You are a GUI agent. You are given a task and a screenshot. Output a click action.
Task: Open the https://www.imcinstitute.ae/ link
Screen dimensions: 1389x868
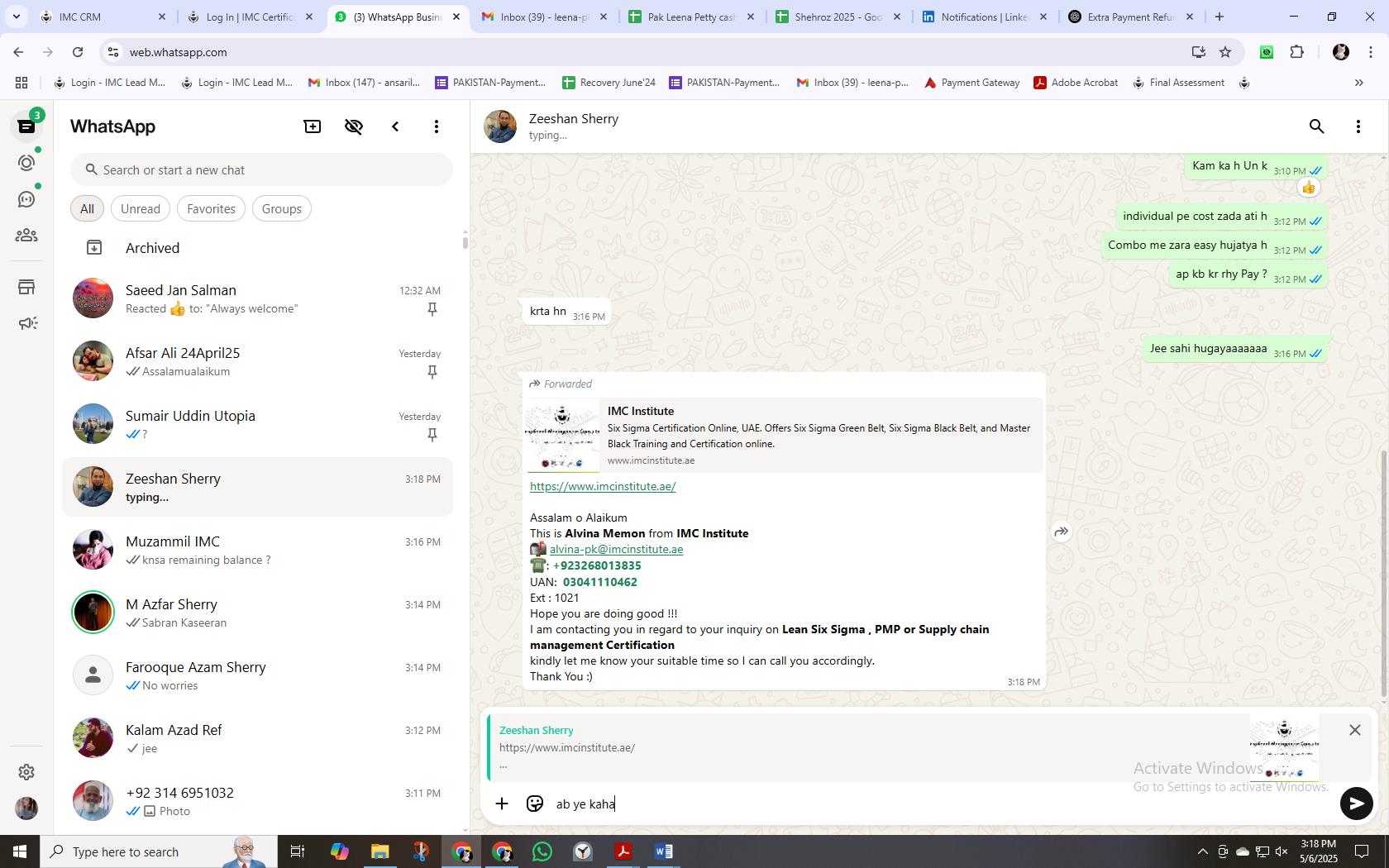(x=603, y=486)
